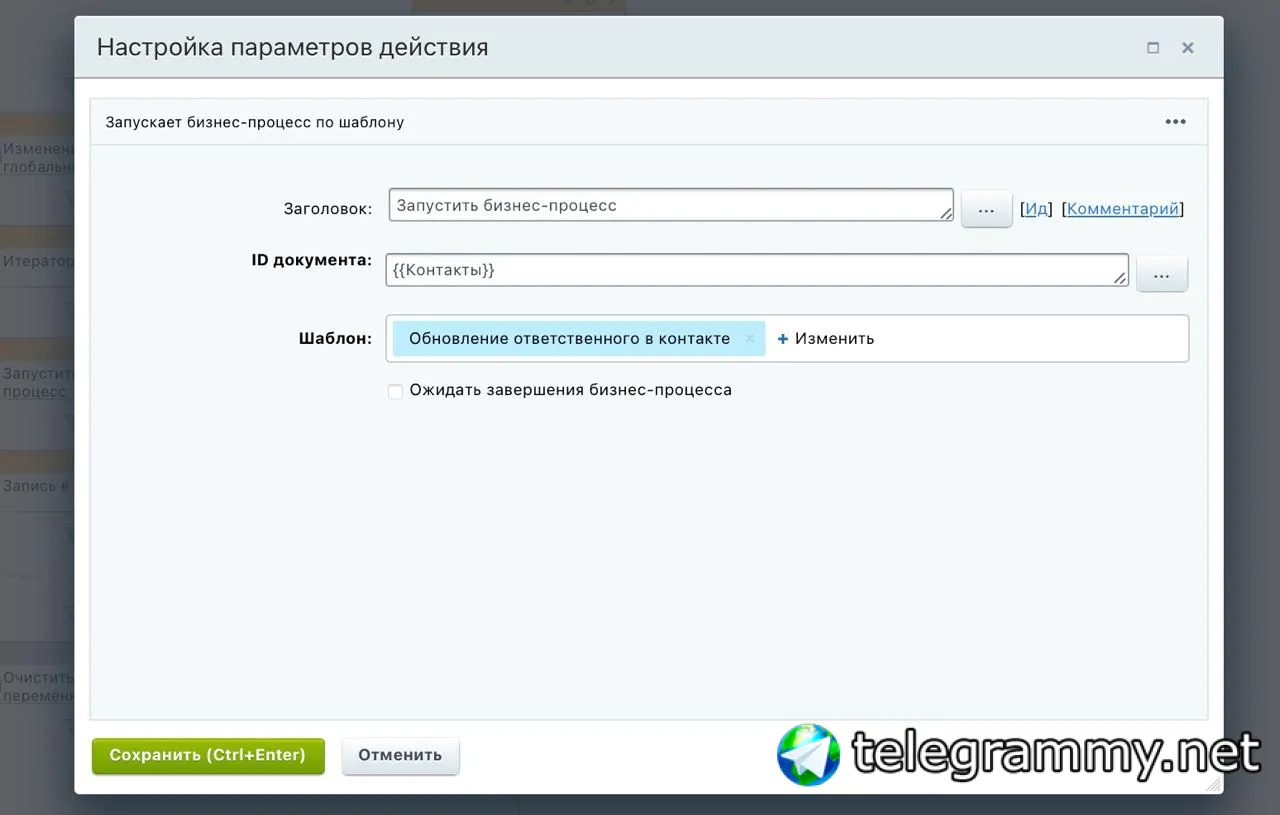This screenshot has width=1280, height=815.
Task: Save settings with Сохранить (Ctrl+Enter) button
Action: click(208, 756)
